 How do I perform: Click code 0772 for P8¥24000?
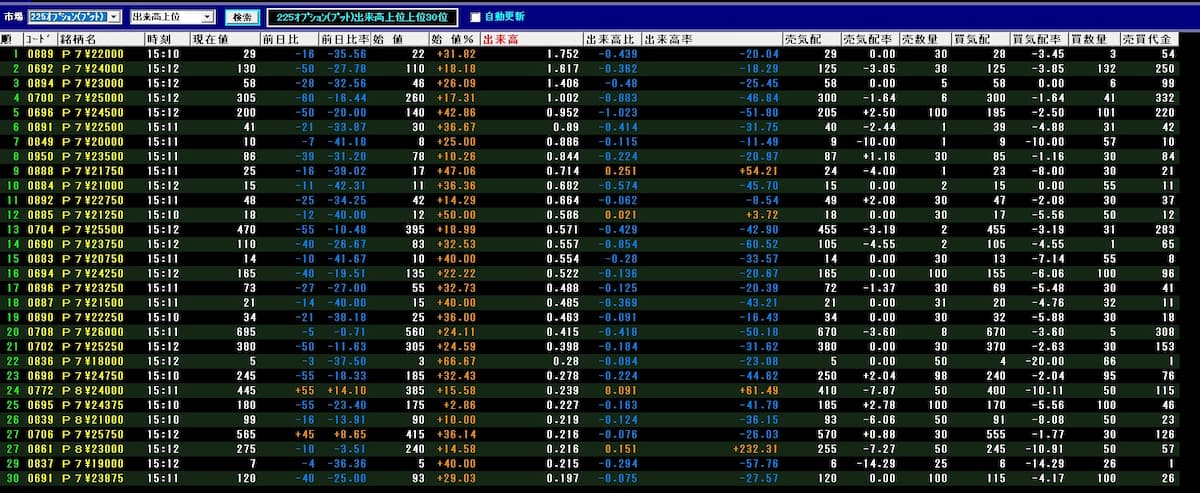pos(41,390)
